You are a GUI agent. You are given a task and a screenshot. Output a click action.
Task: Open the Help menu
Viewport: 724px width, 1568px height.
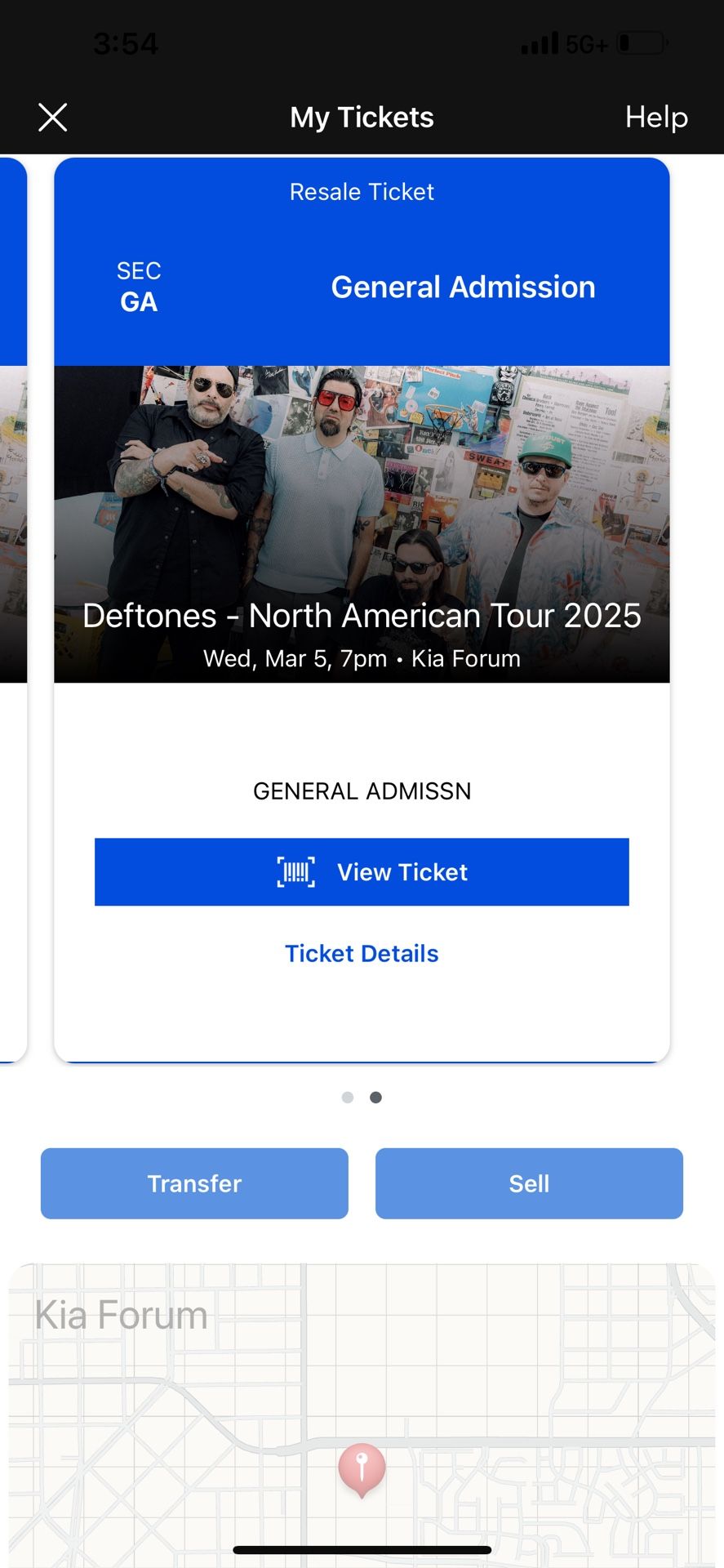click(655, 117)
